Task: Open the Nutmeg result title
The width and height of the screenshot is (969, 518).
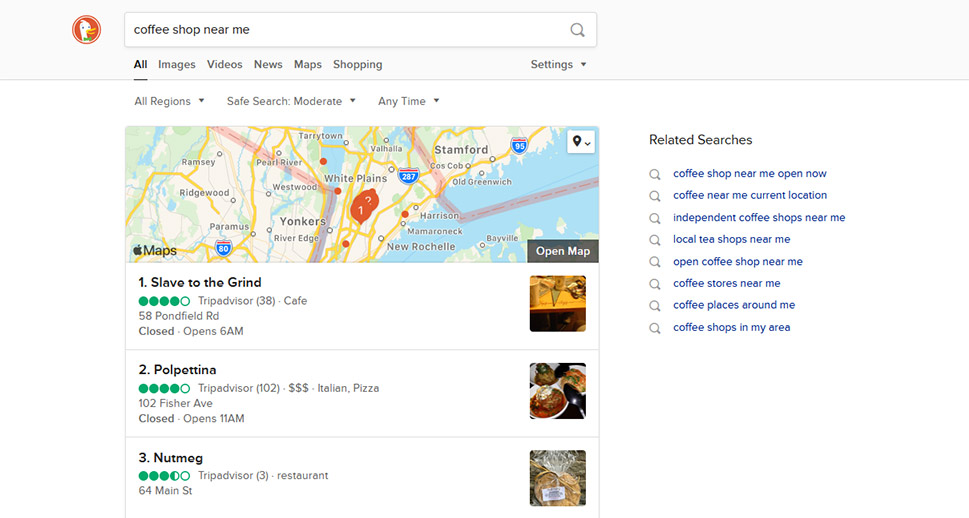Action: coord(171,458)
